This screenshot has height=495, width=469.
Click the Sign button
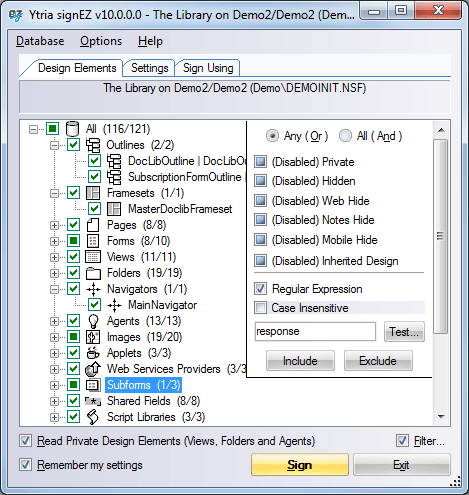click(x=300, y=465)
